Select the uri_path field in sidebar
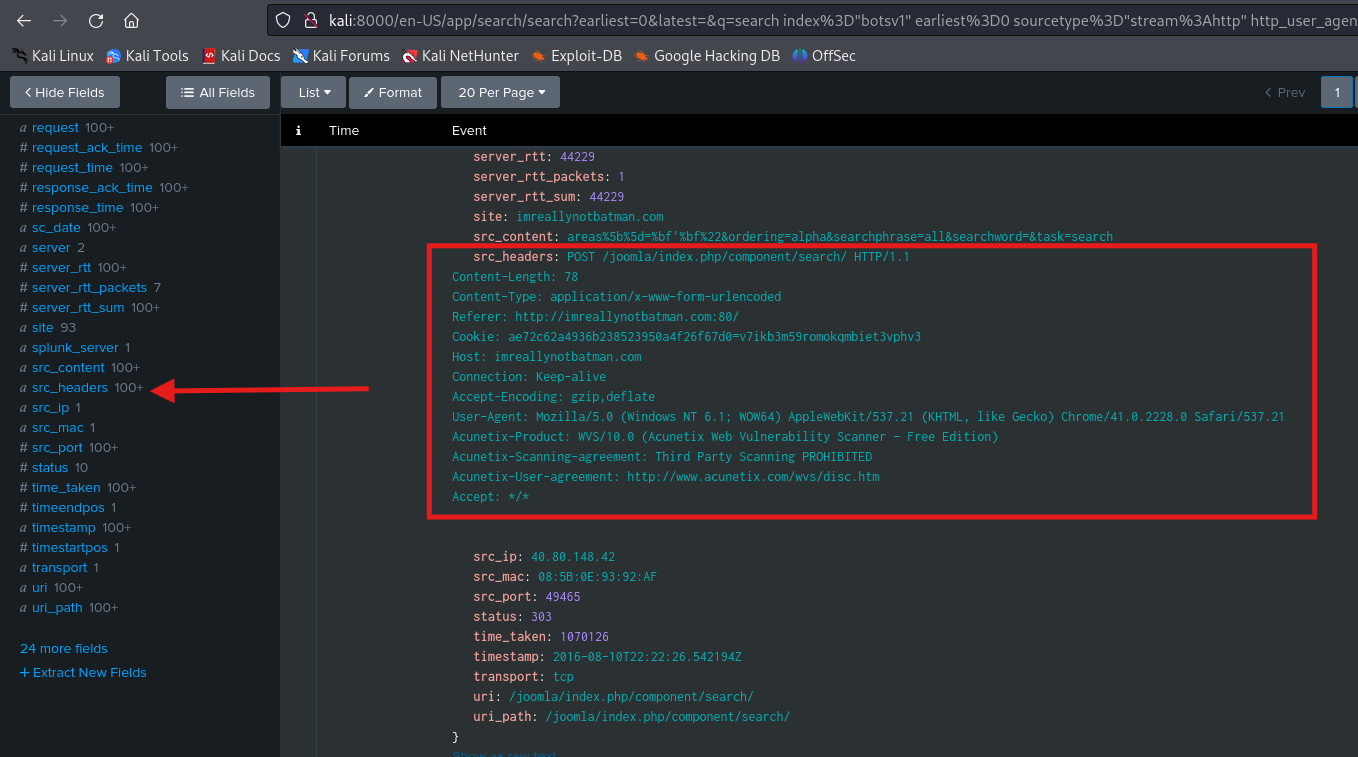 click(57, 608)
